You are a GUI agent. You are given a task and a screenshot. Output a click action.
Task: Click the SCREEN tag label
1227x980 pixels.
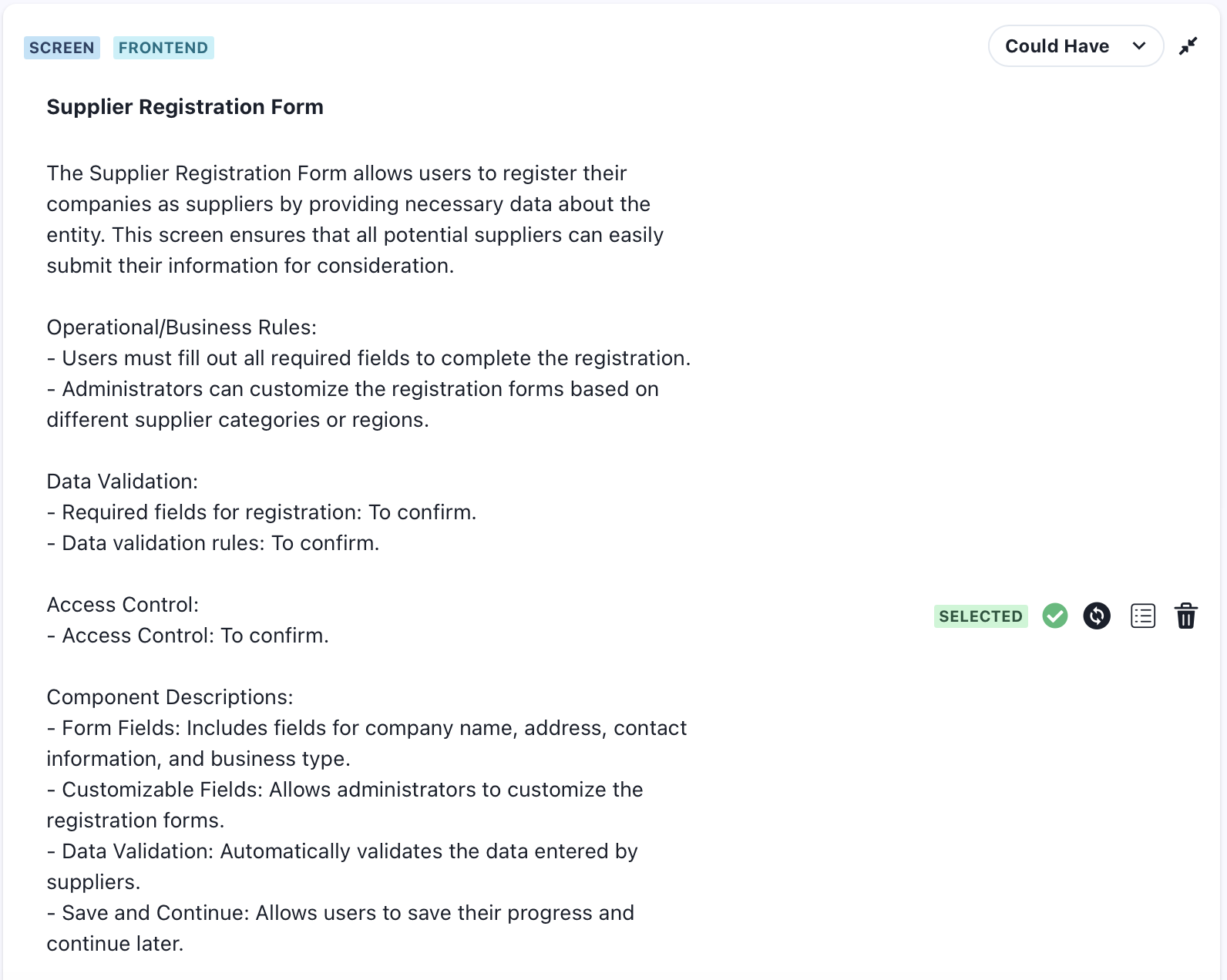pyautogui.click(x=62, y=48)
